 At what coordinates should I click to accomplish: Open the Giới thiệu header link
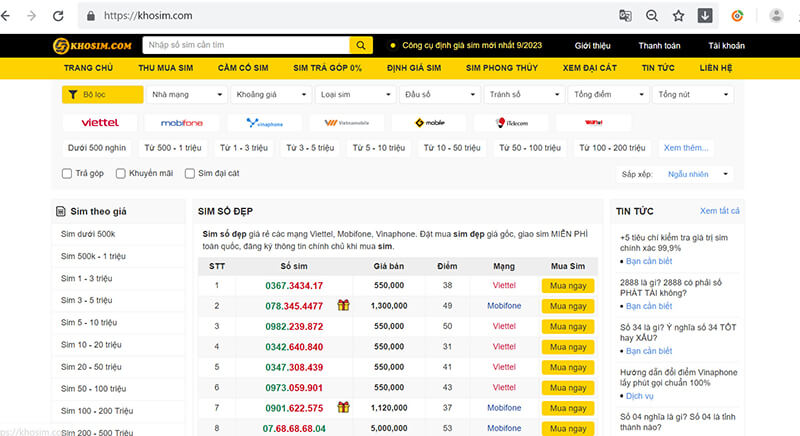pyautogui.click(x=592, y=45)
